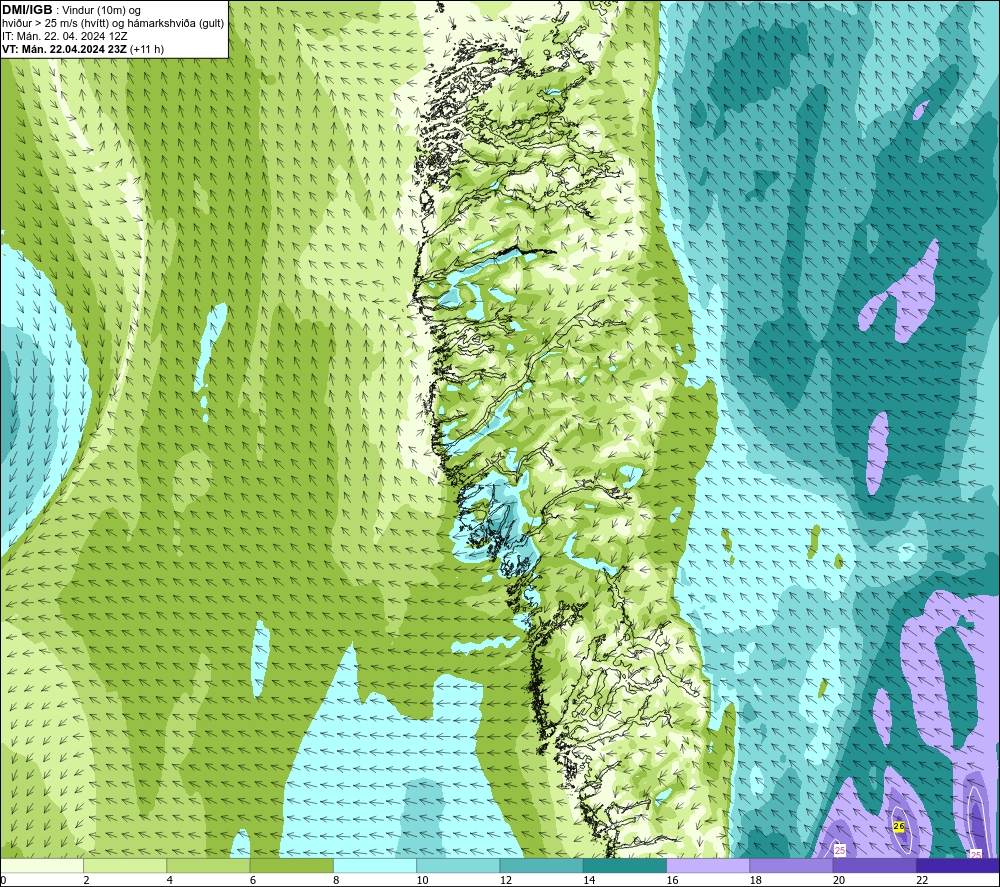This screenshot has width=1000, height=887.
Task: Select the 10–12 m/s light teal swatch
Action: (458, 865)
